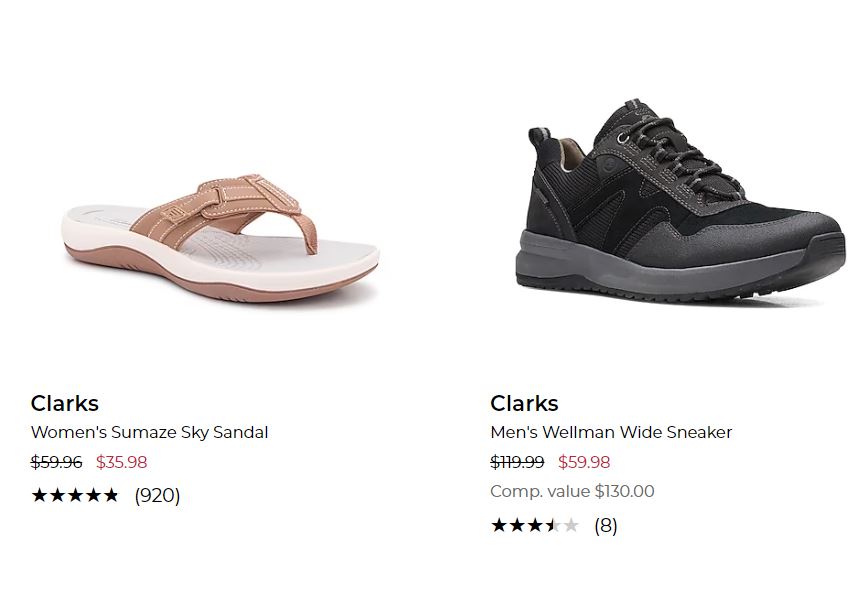
Task: Click the Comp. value $130.00 text
Action: click(x=572, y=491)
